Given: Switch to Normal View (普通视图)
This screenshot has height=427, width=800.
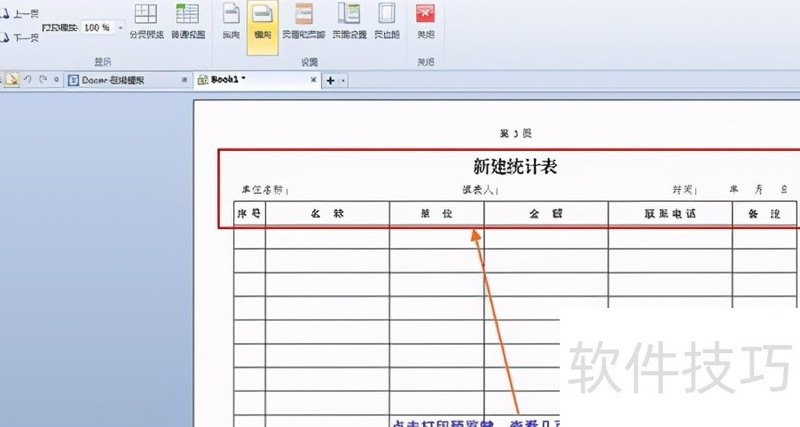Looking at the screenshot, I should tap(188, 22).
